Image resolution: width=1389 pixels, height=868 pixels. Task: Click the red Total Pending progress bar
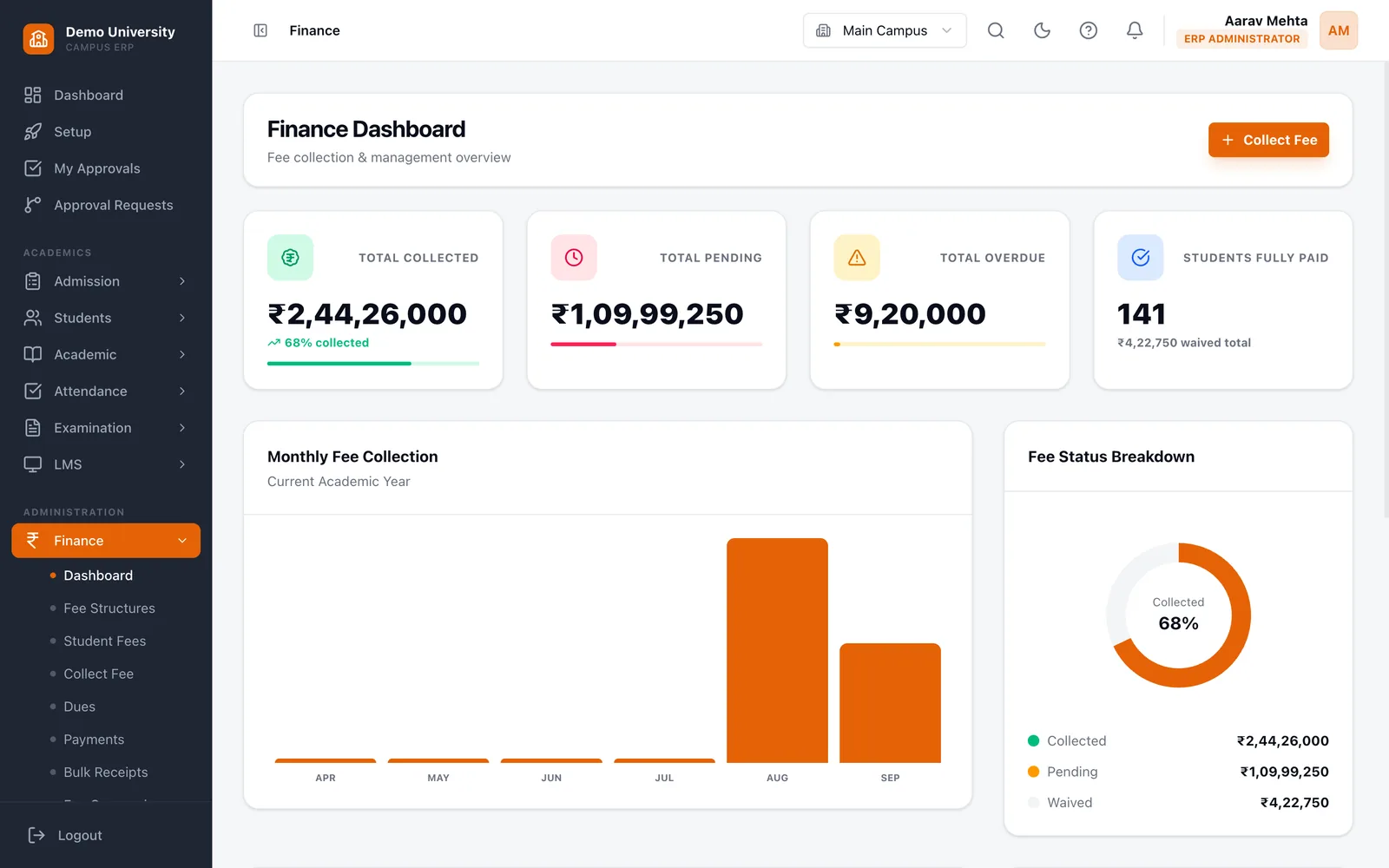(656, 345)
